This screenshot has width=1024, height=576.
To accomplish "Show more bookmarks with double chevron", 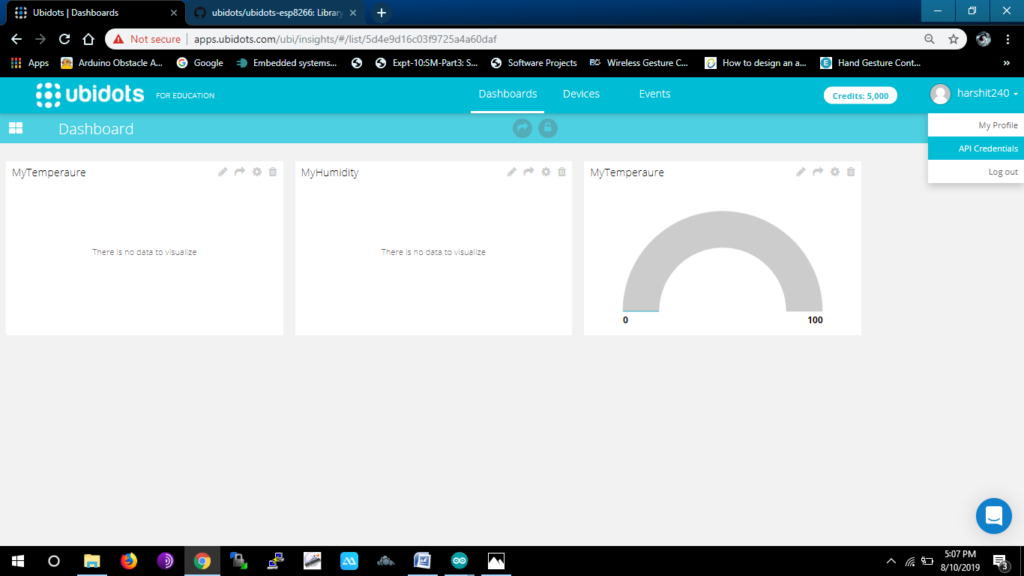I will [x=1006, y=63].
